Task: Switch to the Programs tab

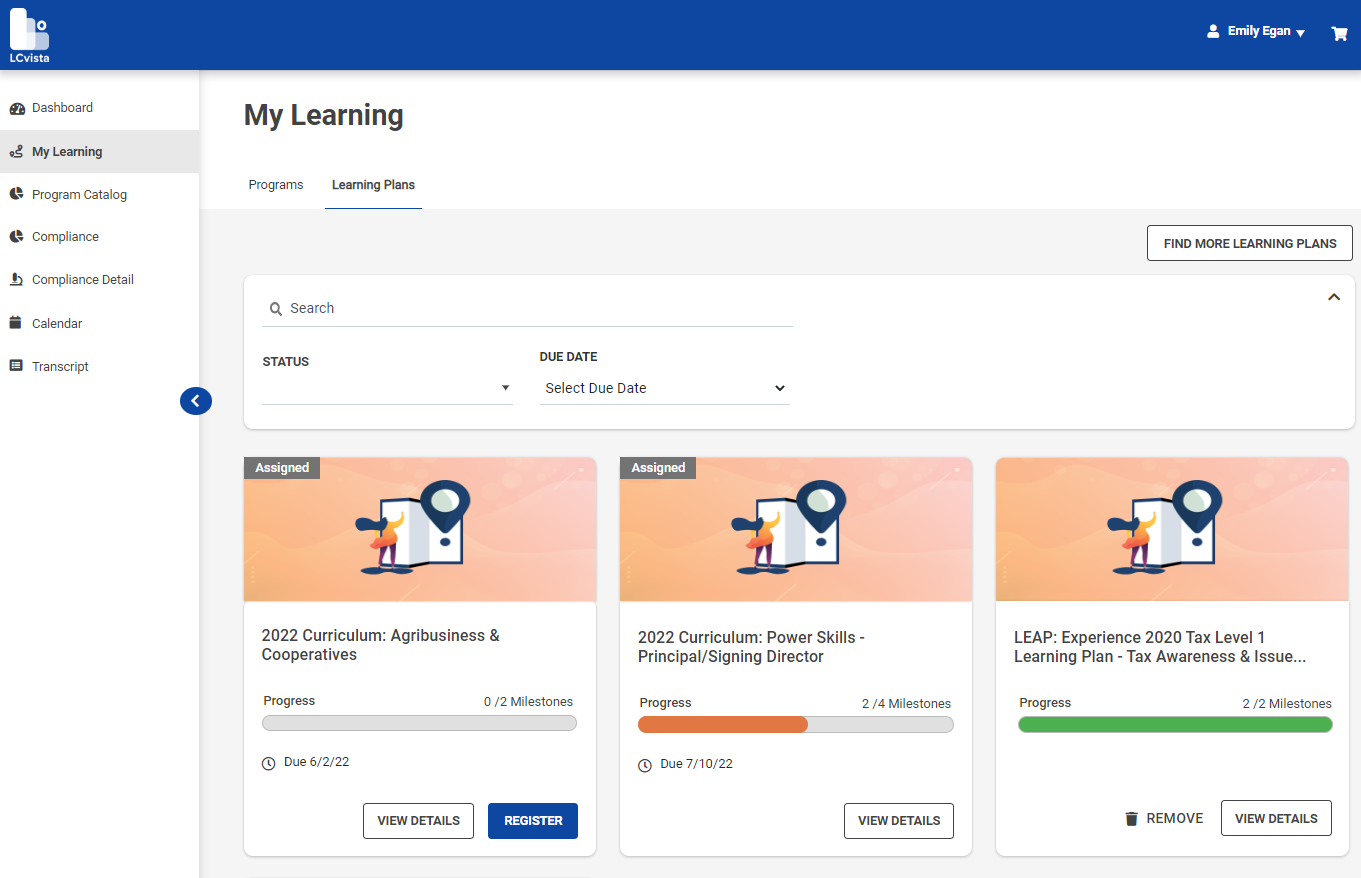Action: (x=276, y=185)
